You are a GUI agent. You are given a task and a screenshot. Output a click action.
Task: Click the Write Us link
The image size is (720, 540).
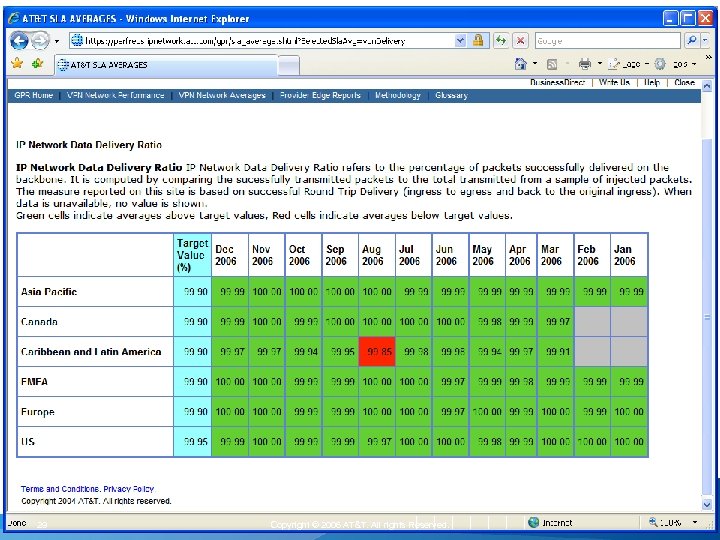(614, 82)
